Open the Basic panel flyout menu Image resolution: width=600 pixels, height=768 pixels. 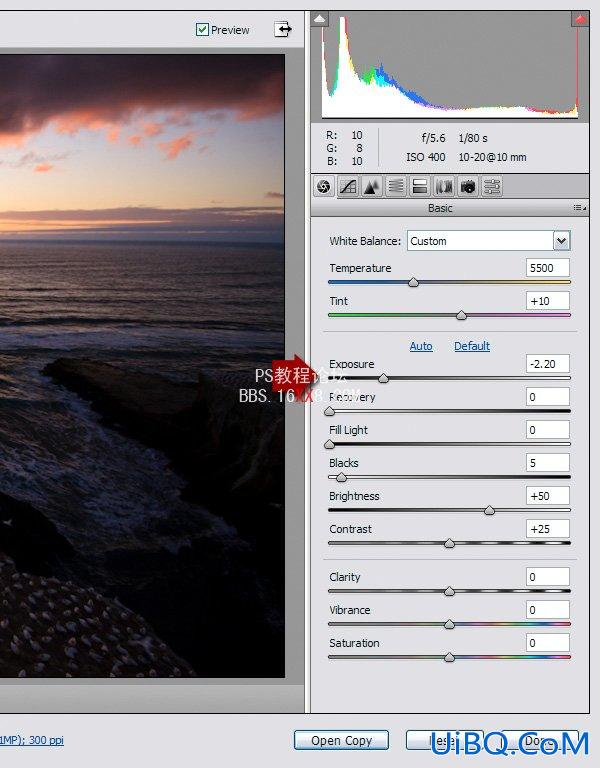coord(579,208)
